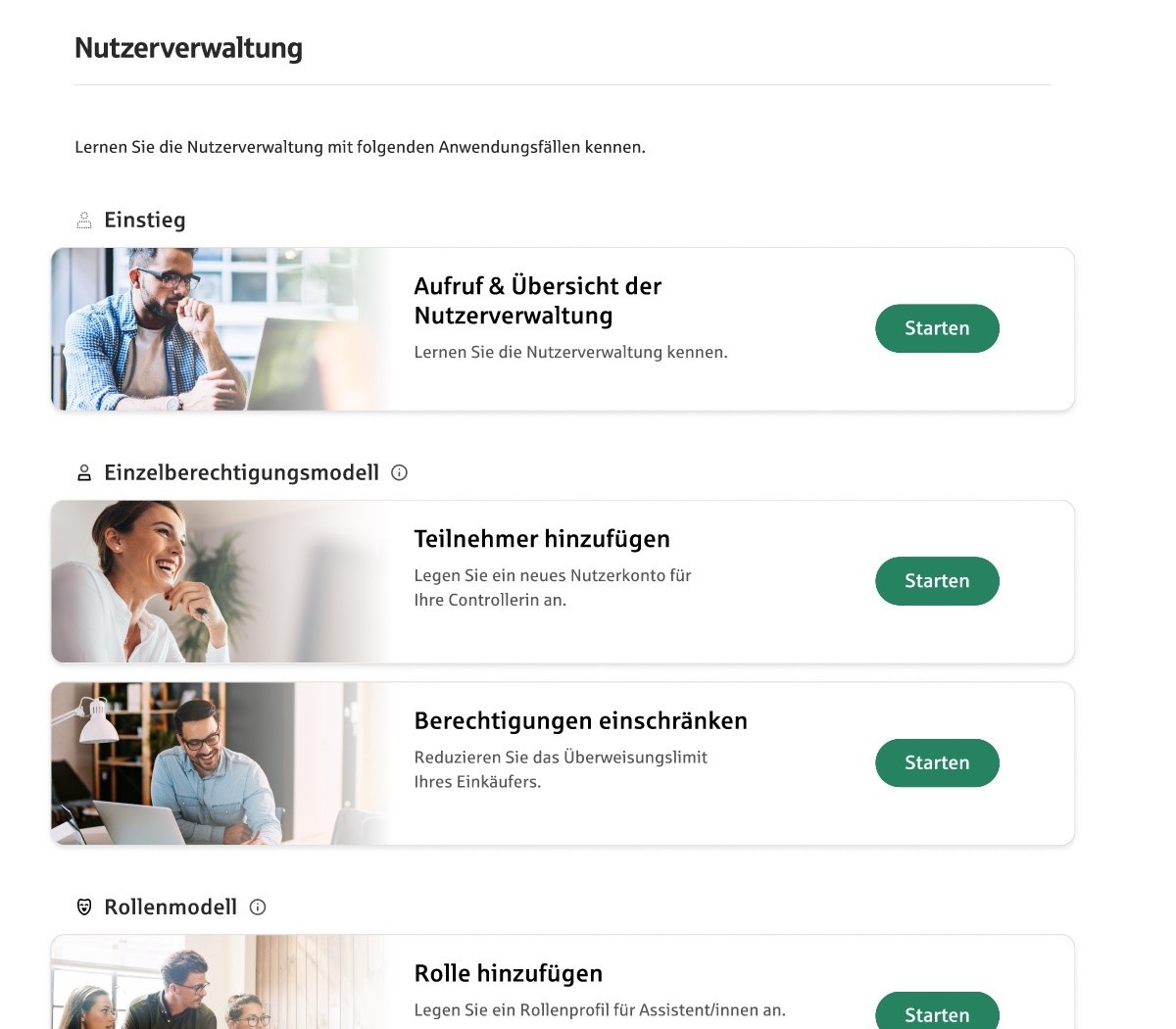The image size is (1176, 1029).
Task: Click the Berechtigungen einschränken card title
Action: pos(580,721)
